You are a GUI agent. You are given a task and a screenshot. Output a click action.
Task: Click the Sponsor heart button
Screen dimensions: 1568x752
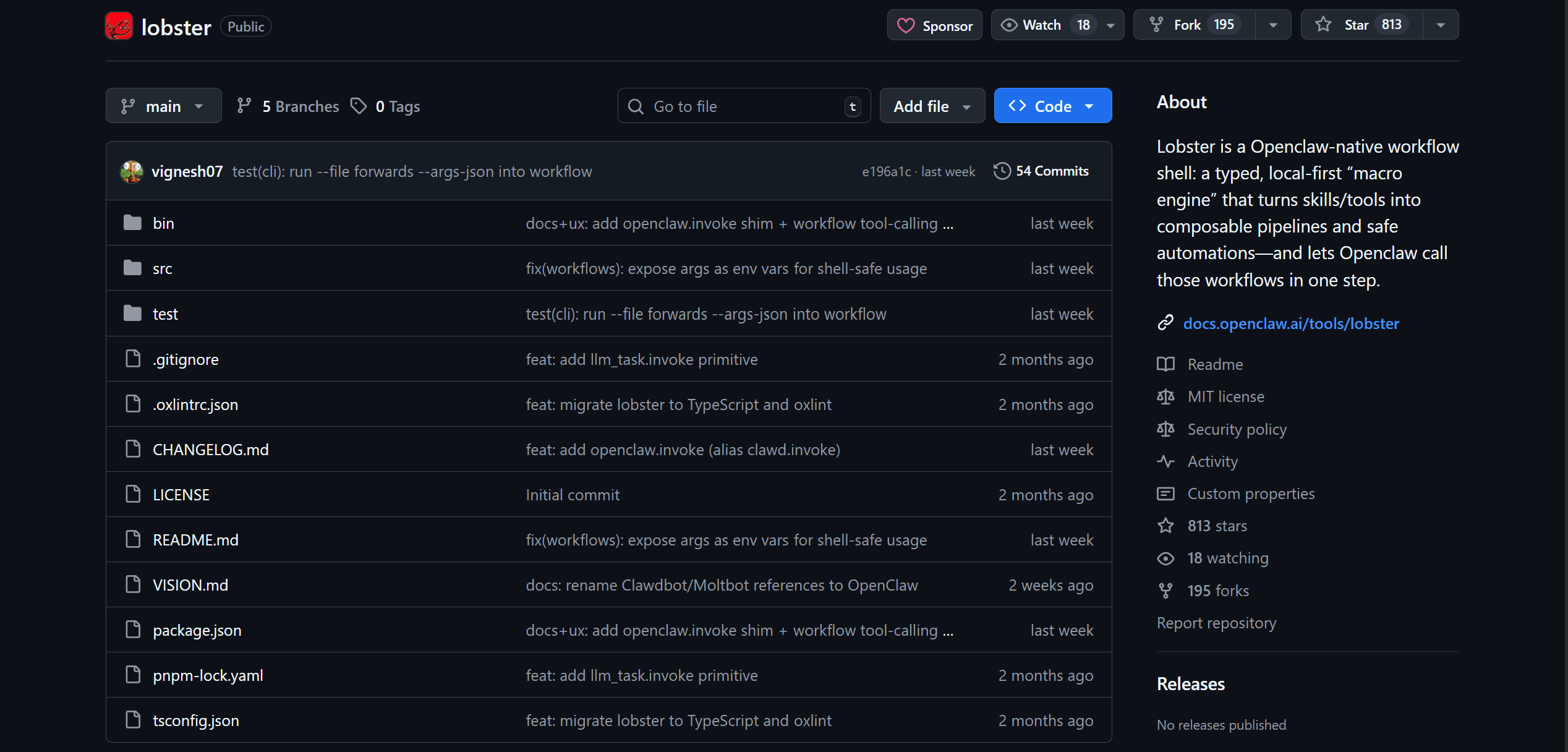coord(934,25)
